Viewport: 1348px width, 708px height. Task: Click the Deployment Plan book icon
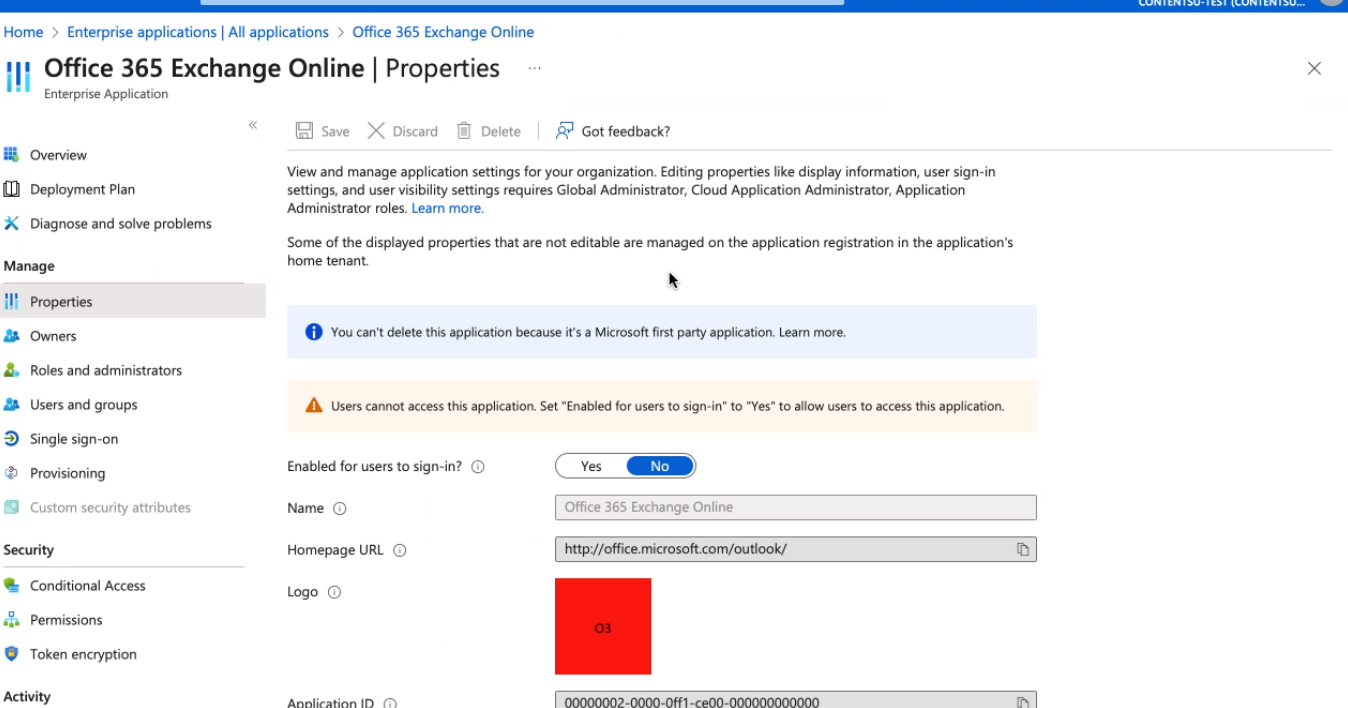coord(11,189)
